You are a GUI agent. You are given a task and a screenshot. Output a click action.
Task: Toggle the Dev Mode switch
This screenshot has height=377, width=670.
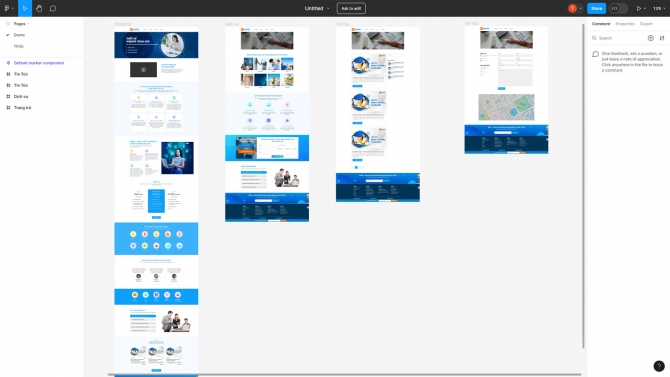click(618, 8)
